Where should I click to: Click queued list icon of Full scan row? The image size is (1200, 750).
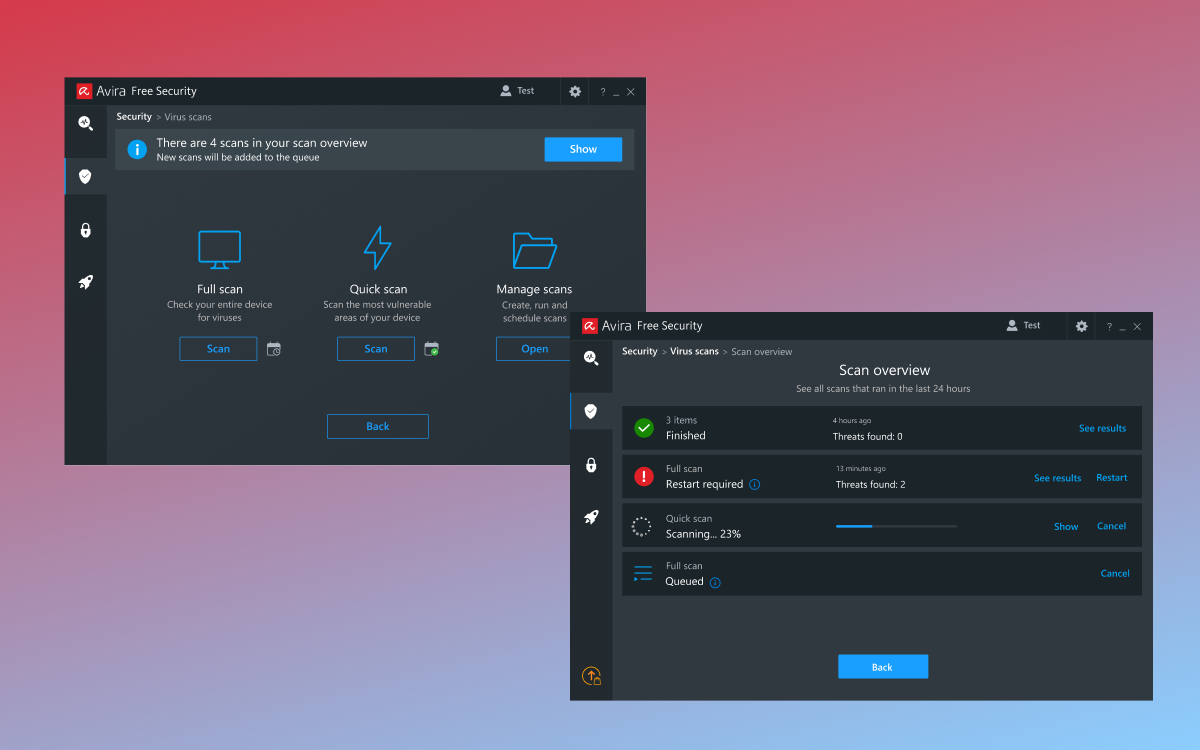[x=643, y=574]
